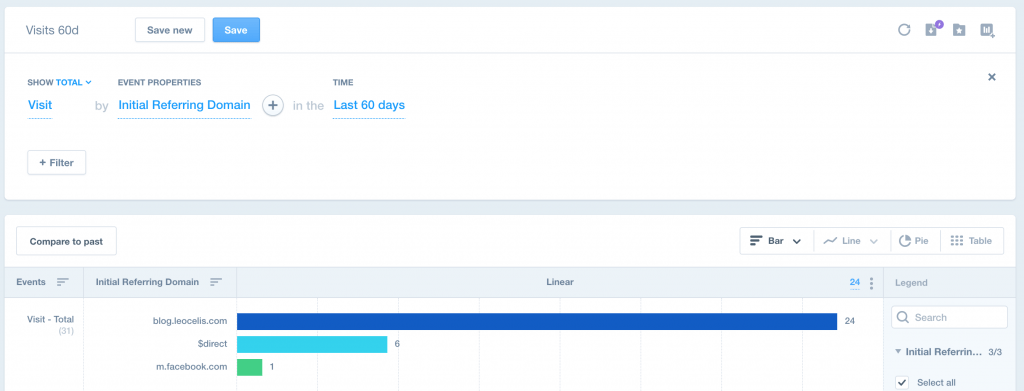The image size is (1024, 391).
Task: Open saved reports folder icon
Action: [959, 30]
